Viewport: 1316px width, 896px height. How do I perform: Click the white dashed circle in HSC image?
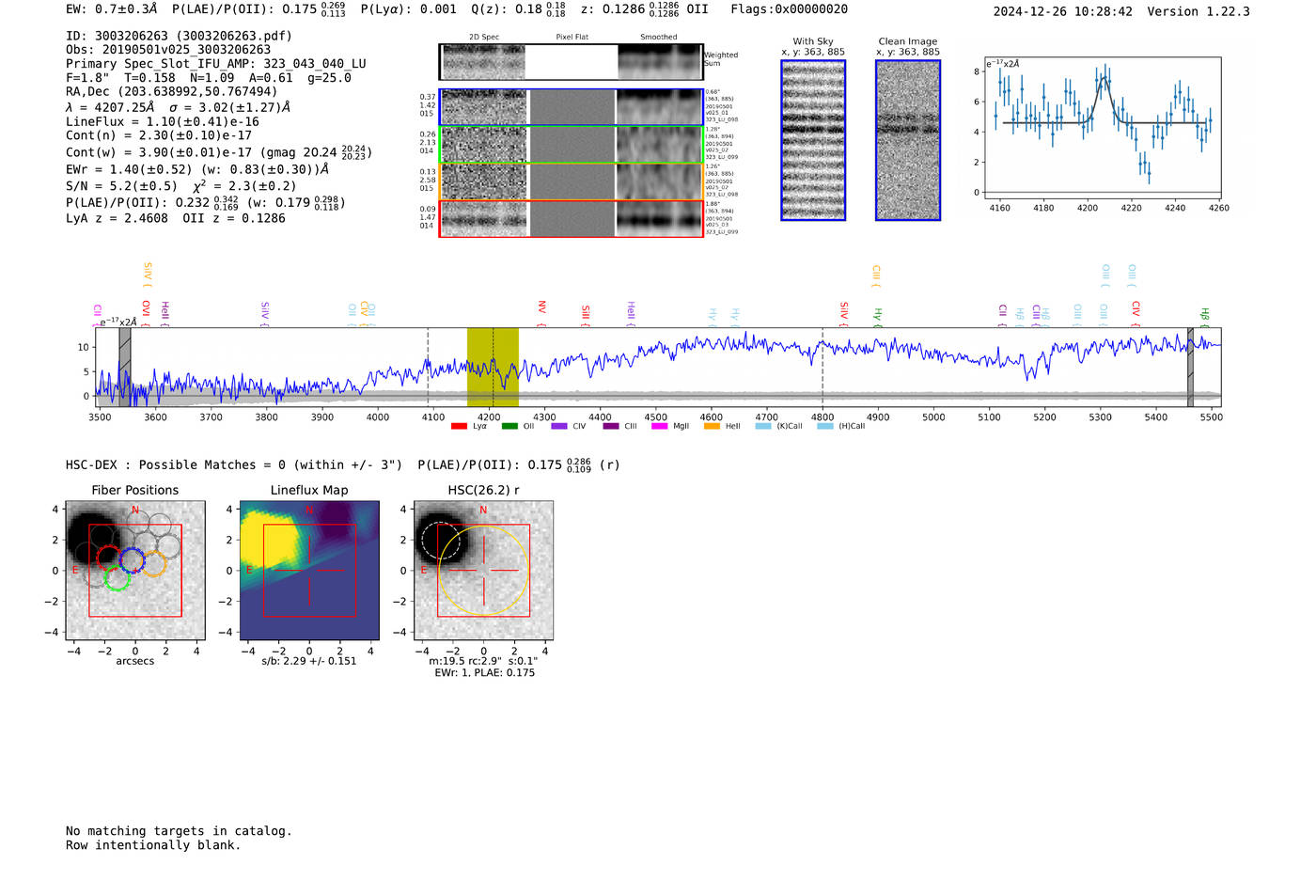[440, 541]
